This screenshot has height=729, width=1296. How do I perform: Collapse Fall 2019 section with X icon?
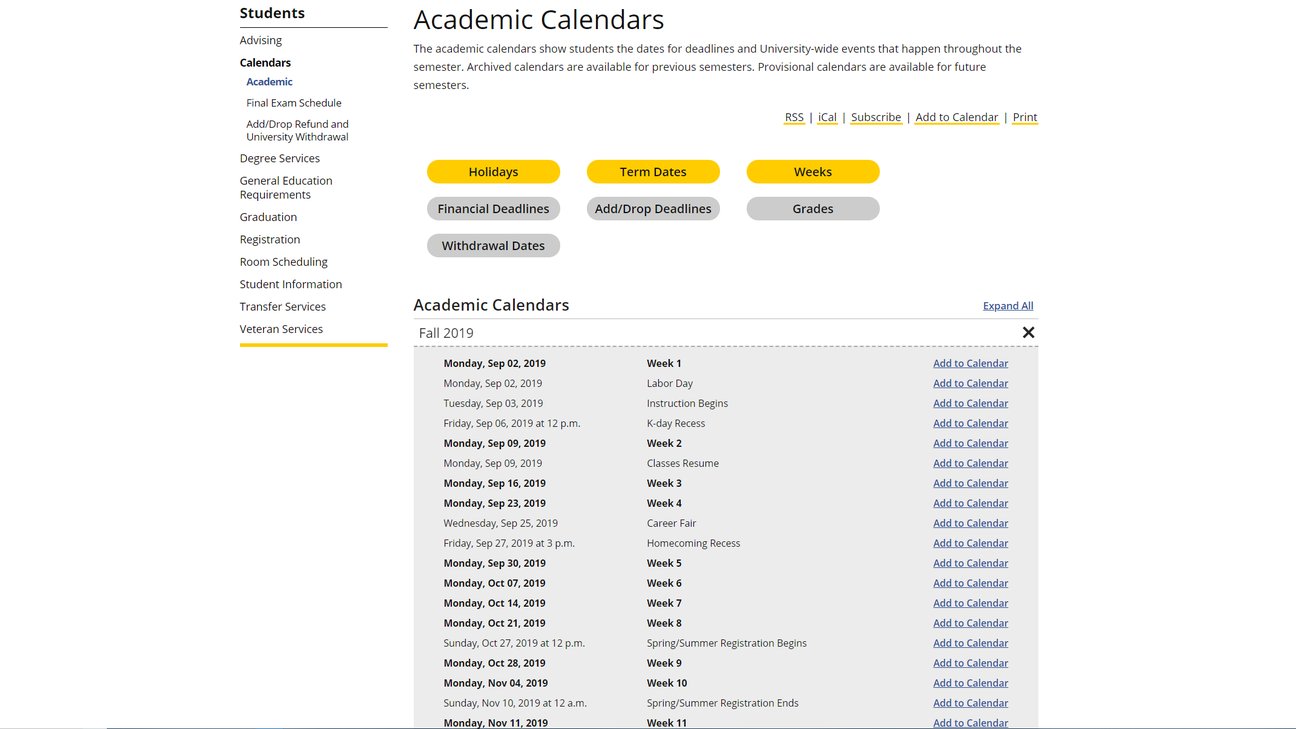1028,333
